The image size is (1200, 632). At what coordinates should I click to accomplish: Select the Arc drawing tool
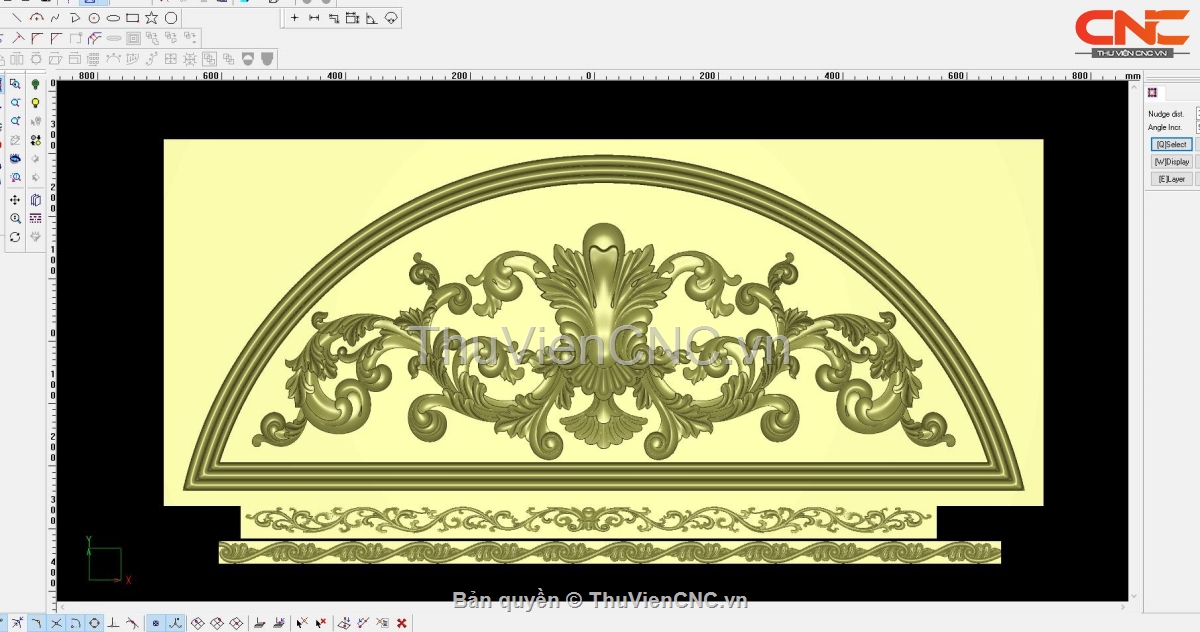pos(36,18)
